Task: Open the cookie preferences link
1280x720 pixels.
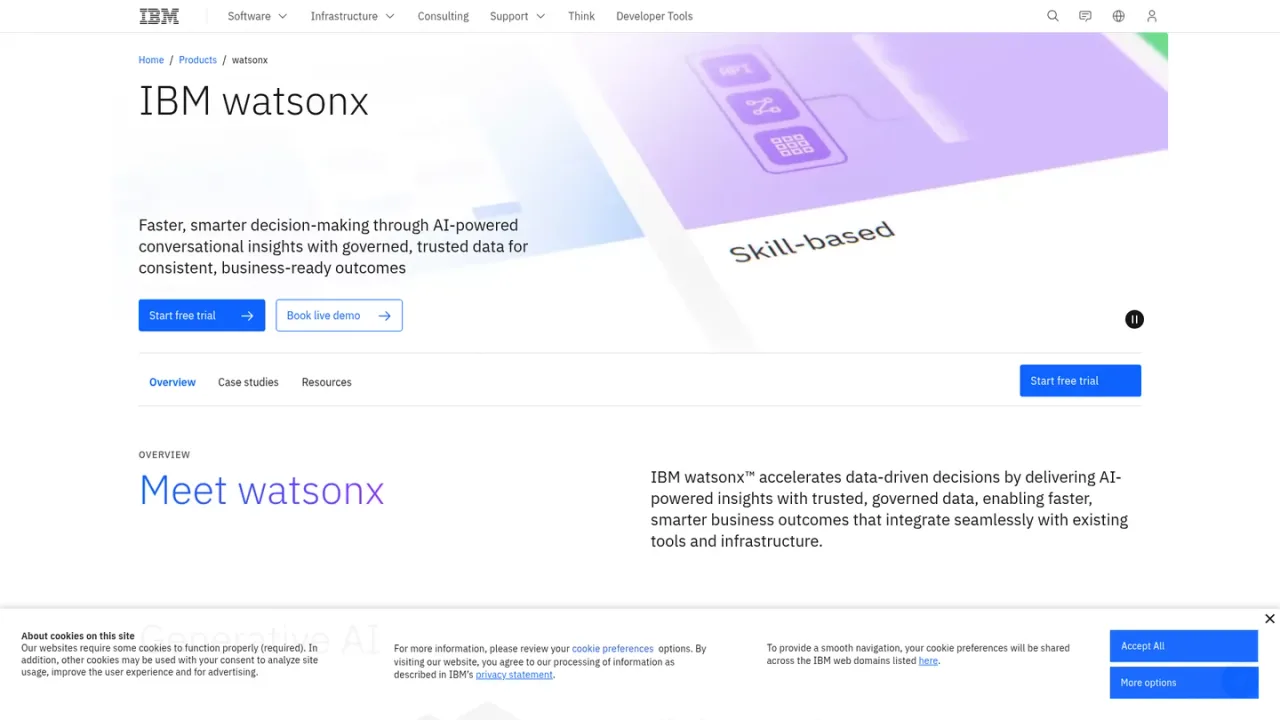Action: coord(612,649)
